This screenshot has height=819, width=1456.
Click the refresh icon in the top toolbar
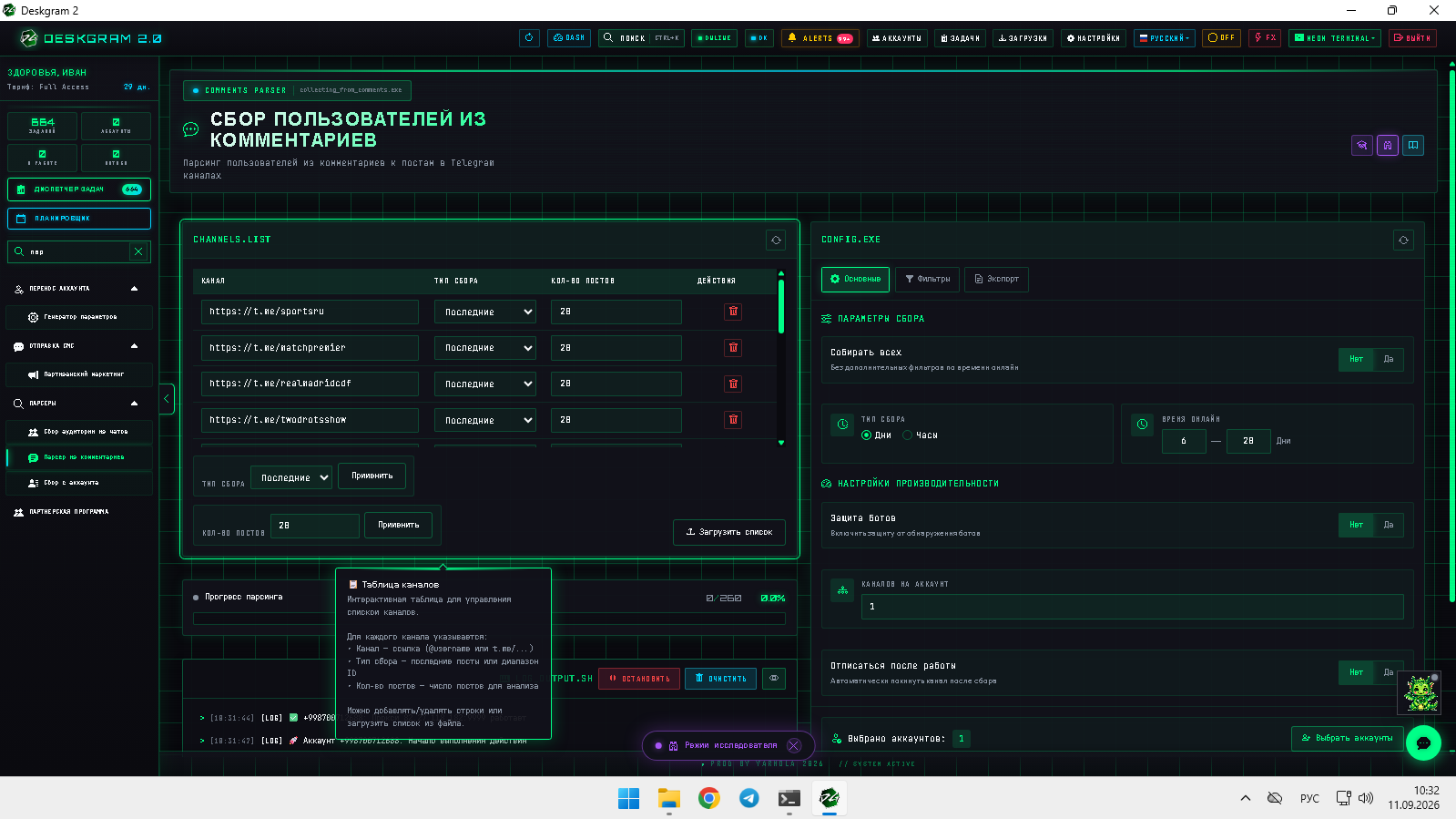(529, 38)
